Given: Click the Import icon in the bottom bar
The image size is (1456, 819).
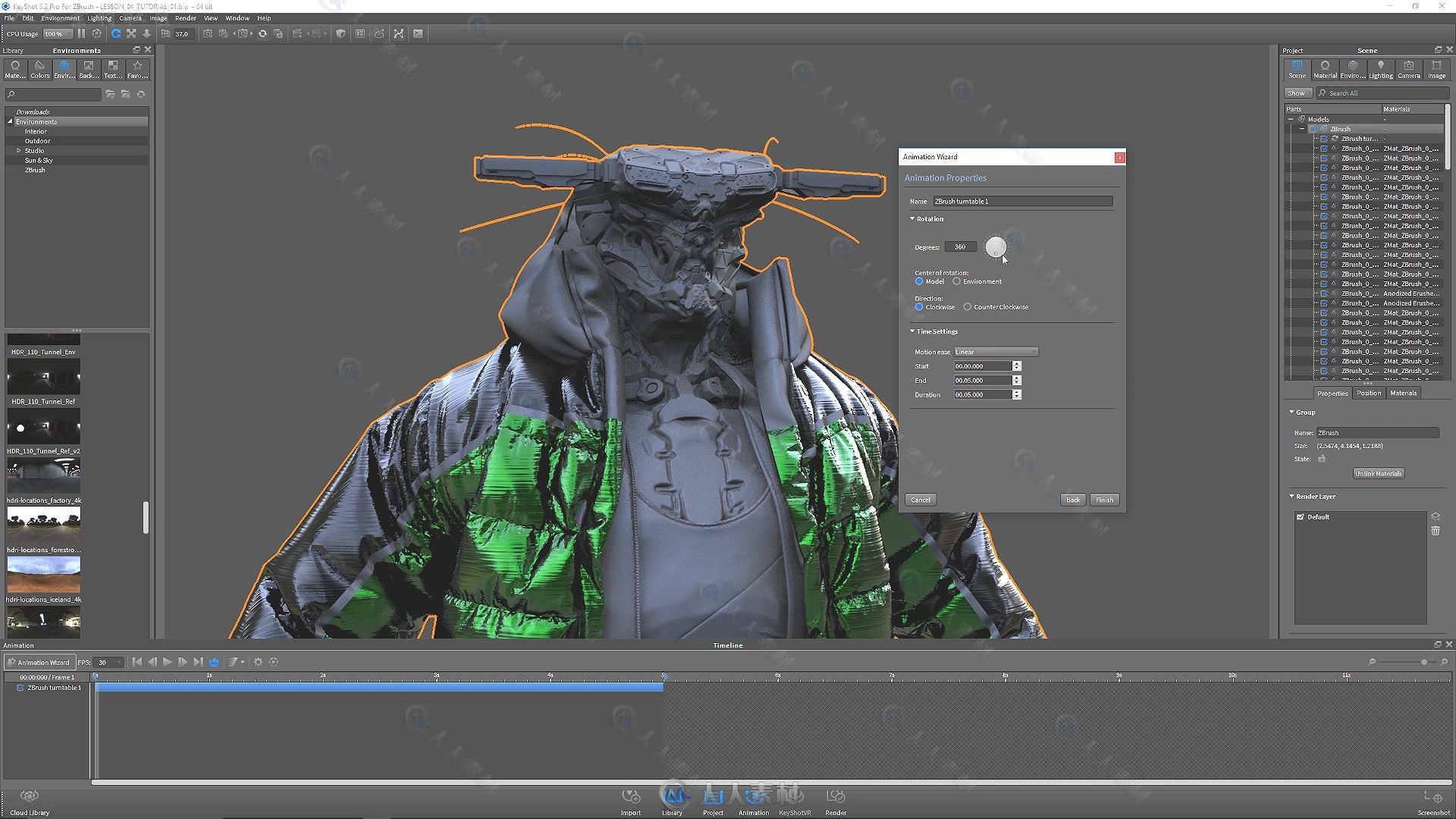Looking at the screenshot, I should [631, 802].
